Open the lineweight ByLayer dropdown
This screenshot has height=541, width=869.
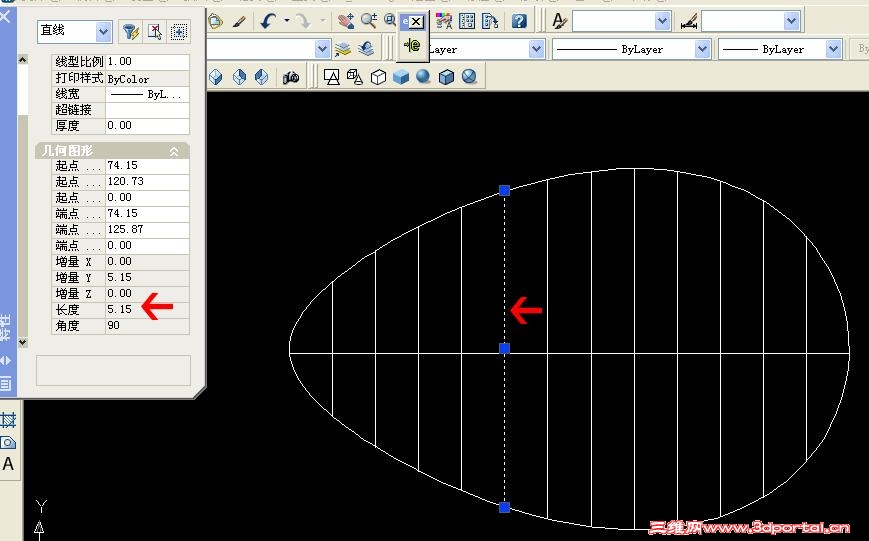[x=834, y=49]
